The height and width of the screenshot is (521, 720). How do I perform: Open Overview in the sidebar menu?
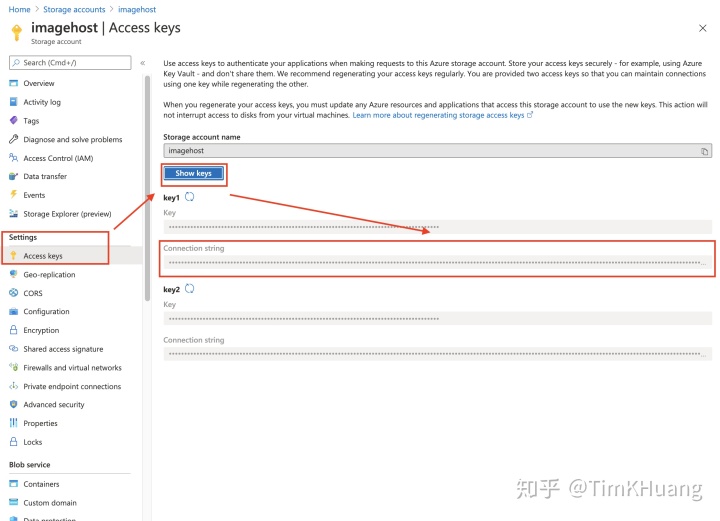[x=39, y=83]
